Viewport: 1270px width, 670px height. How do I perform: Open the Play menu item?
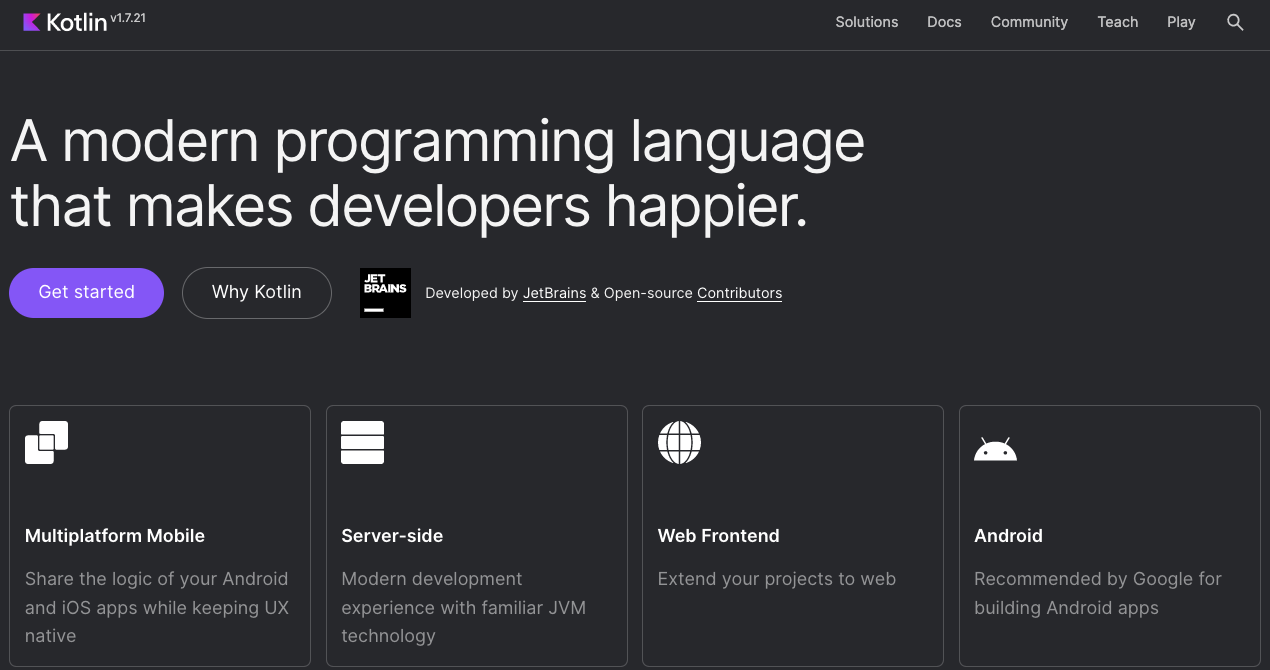click(x=1181, y=22)
